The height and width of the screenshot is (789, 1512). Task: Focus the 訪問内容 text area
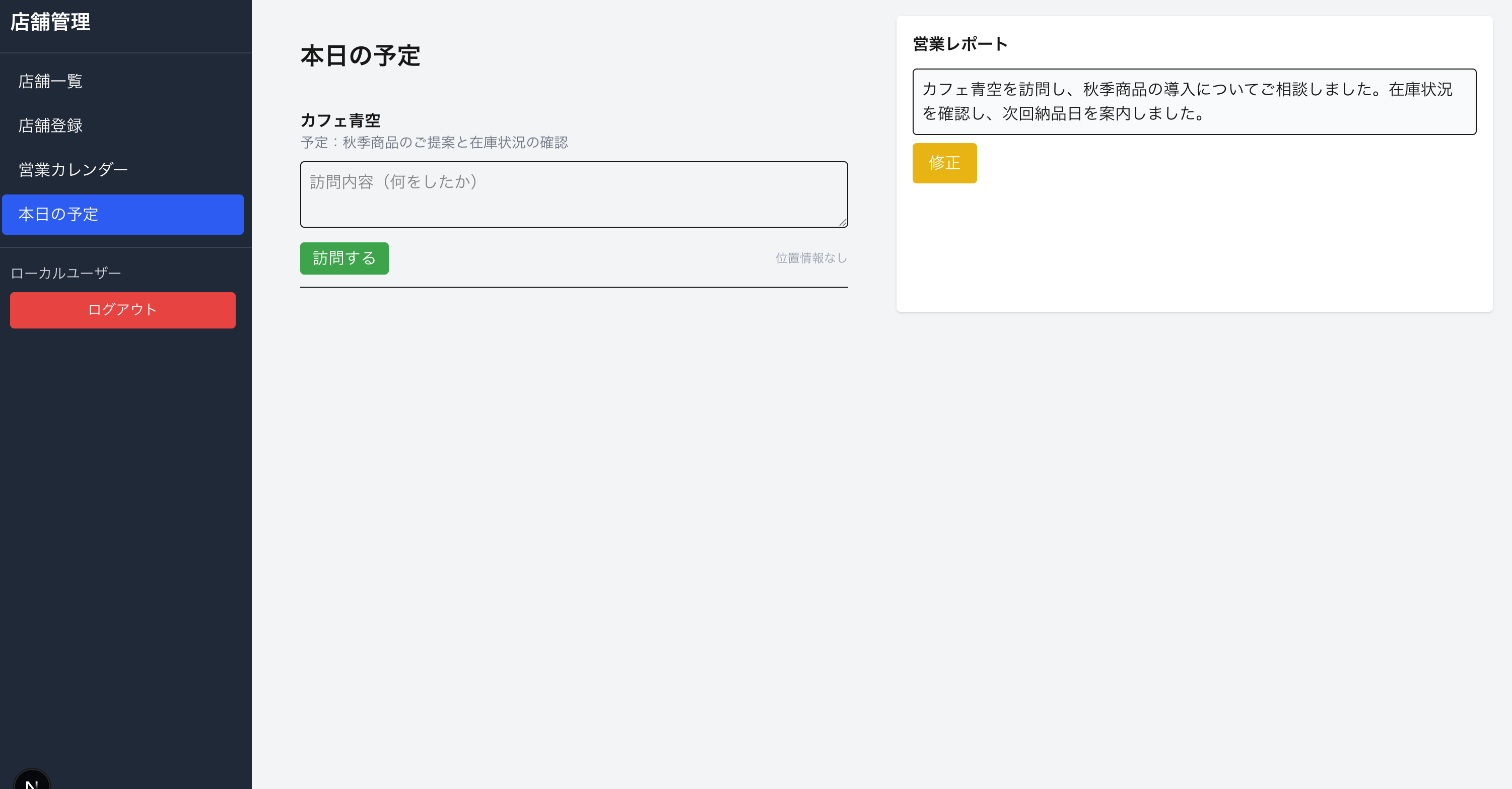coord(574,194)
